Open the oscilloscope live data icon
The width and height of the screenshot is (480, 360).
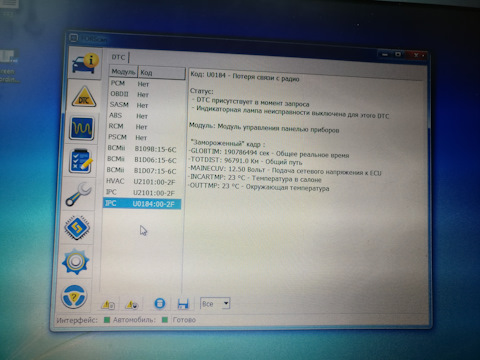(82, 128)
